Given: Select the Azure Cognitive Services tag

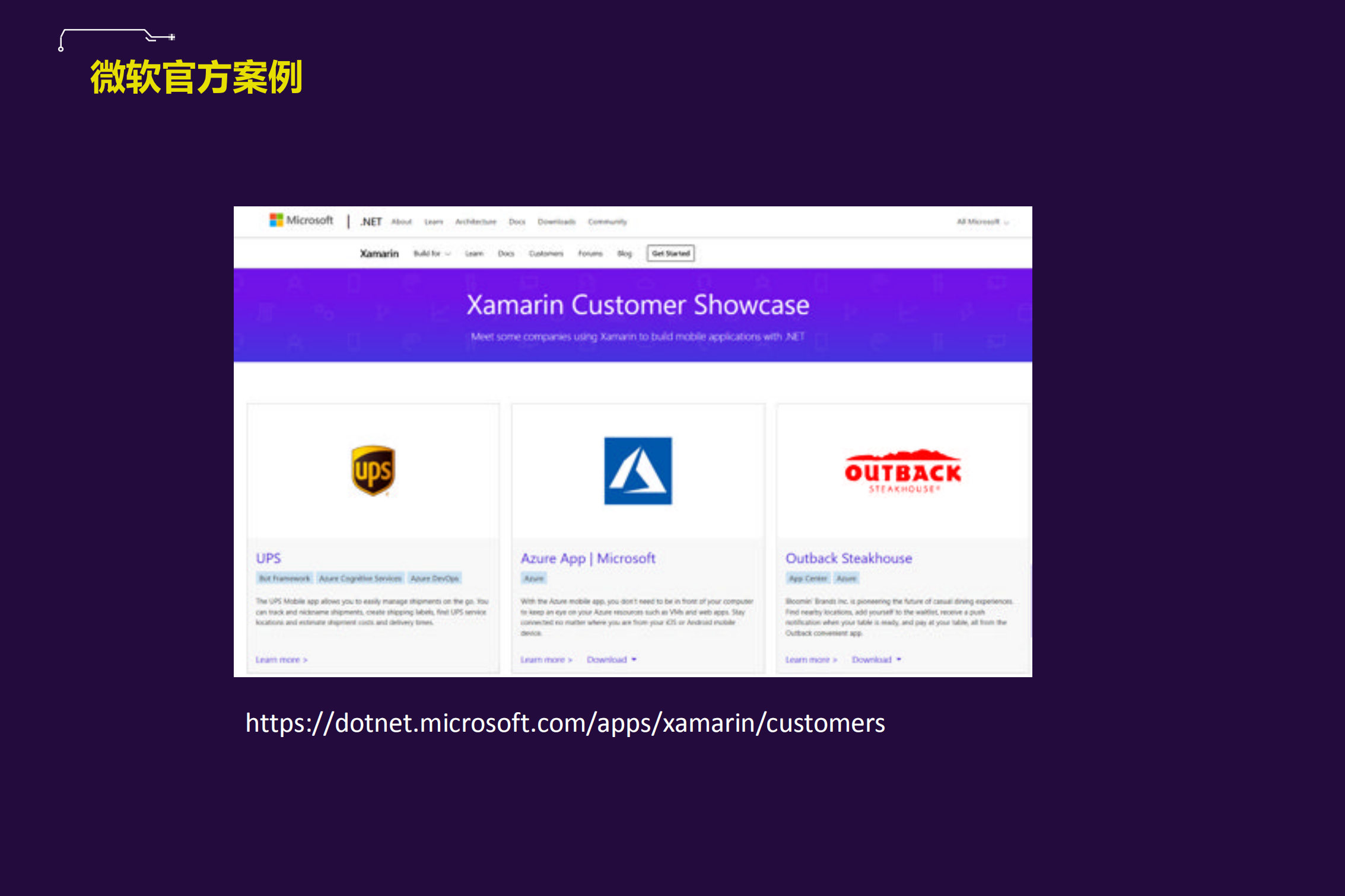Looking at the screenshot, I should point(361,578).
